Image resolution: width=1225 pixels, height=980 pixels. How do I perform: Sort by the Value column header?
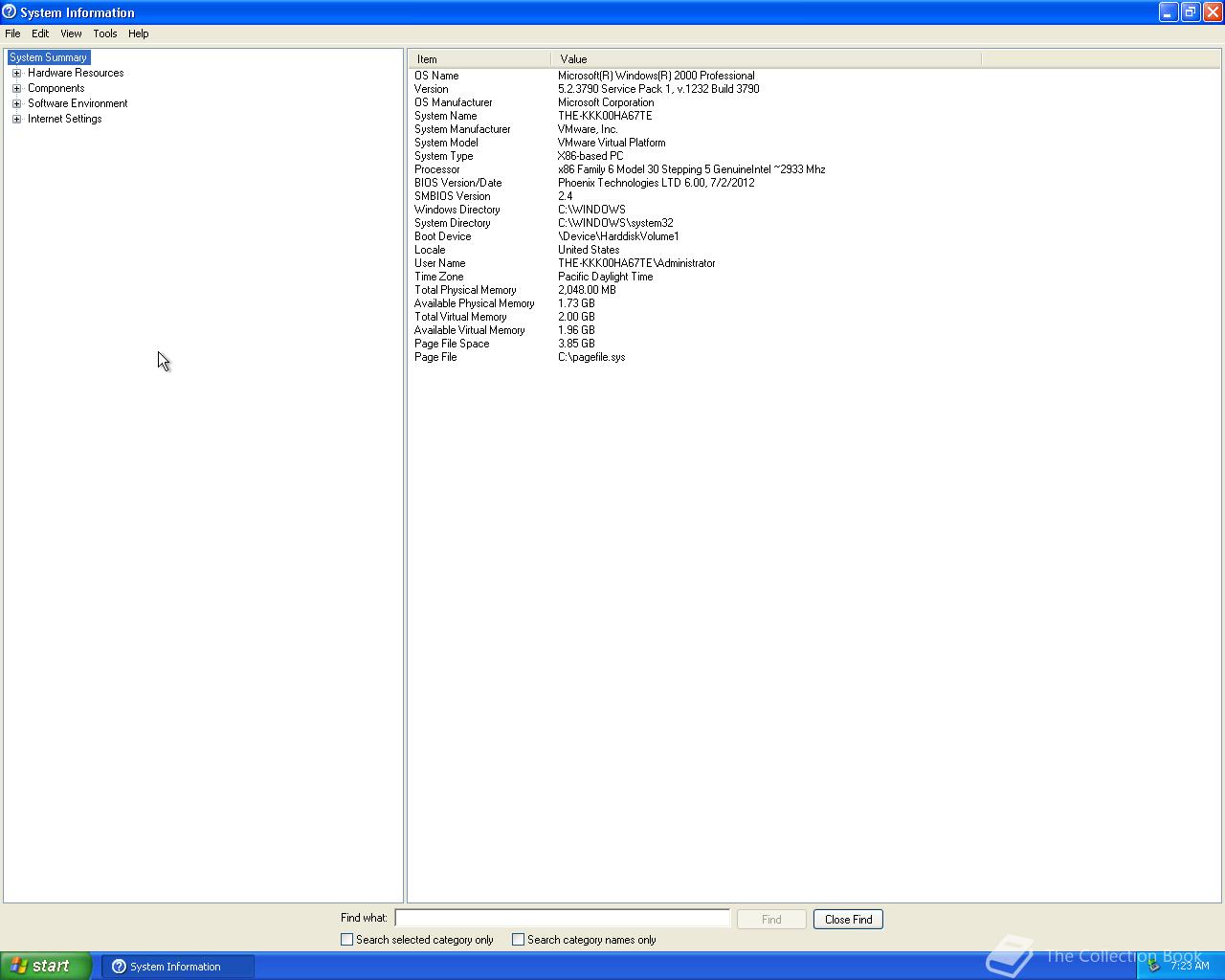[766, 59]
